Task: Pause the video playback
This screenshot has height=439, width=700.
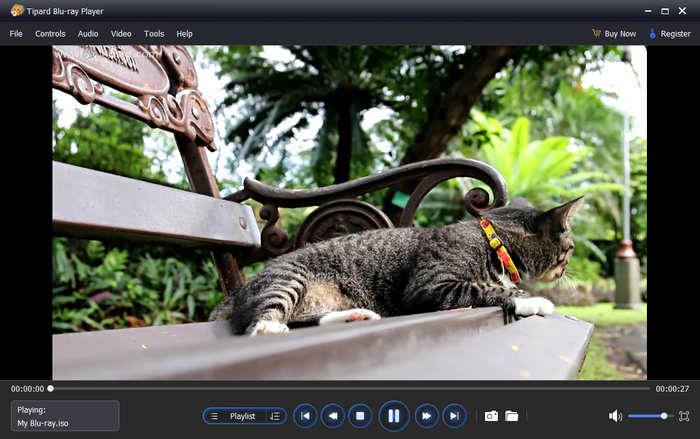Action: coord(393,415)
